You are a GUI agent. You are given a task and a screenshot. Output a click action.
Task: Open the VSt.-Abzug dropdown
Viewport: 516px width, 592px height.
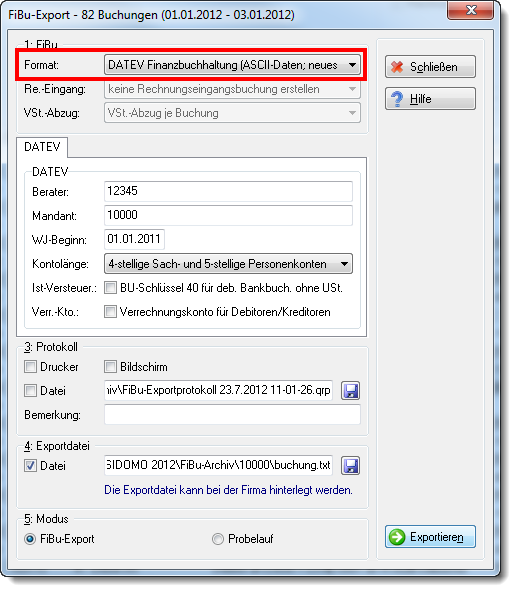coord(232,113)
